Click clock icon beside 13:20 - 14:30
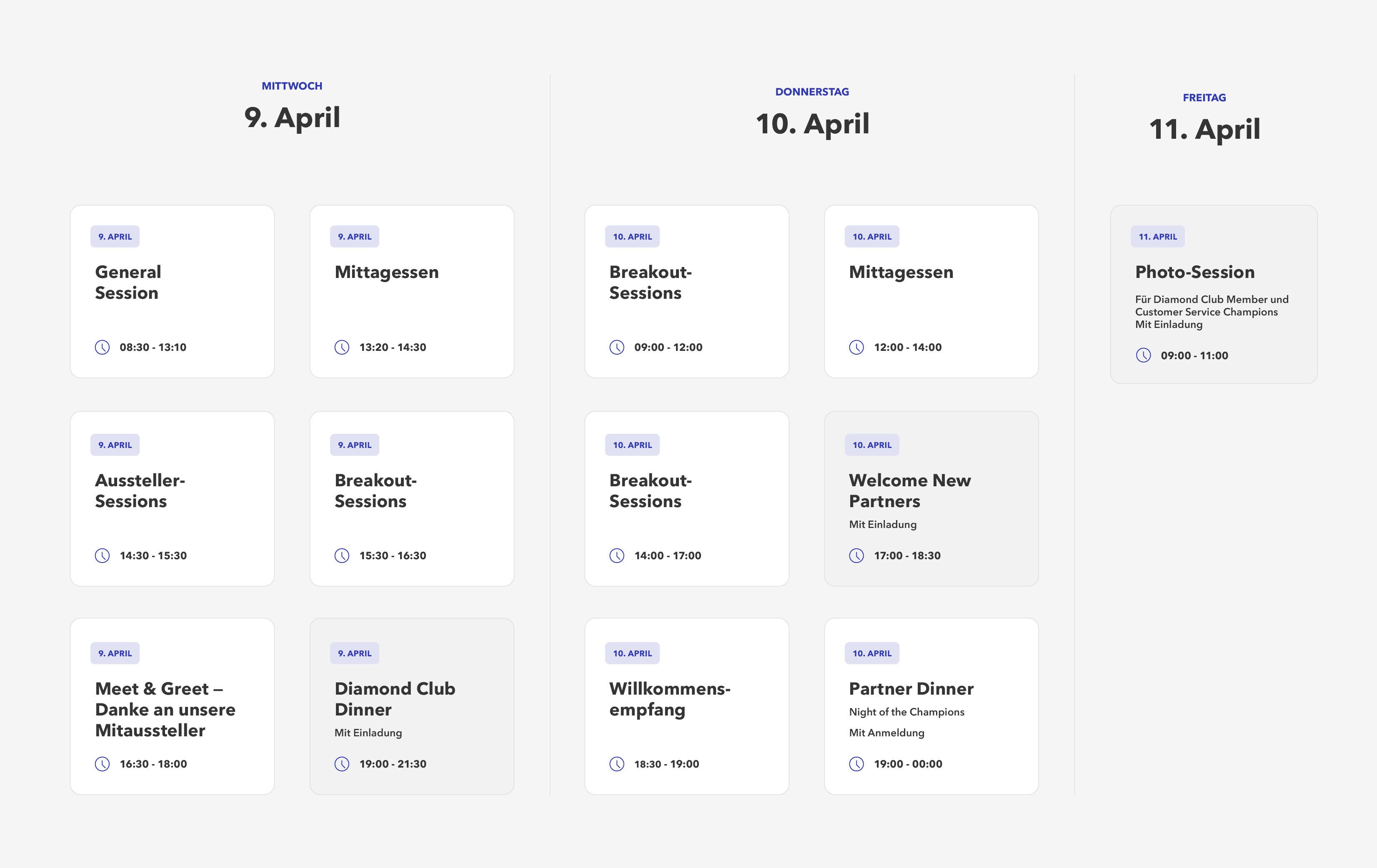Viewport: 1377px width, 868px height. [x=342, y=347]
